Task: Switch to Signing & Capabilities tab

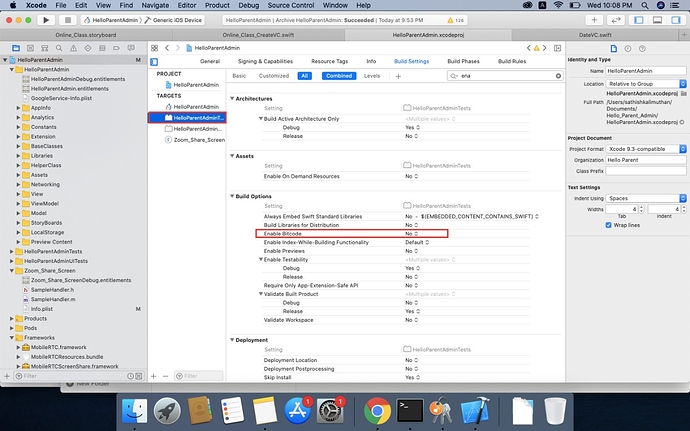Action: pos(265,61)
